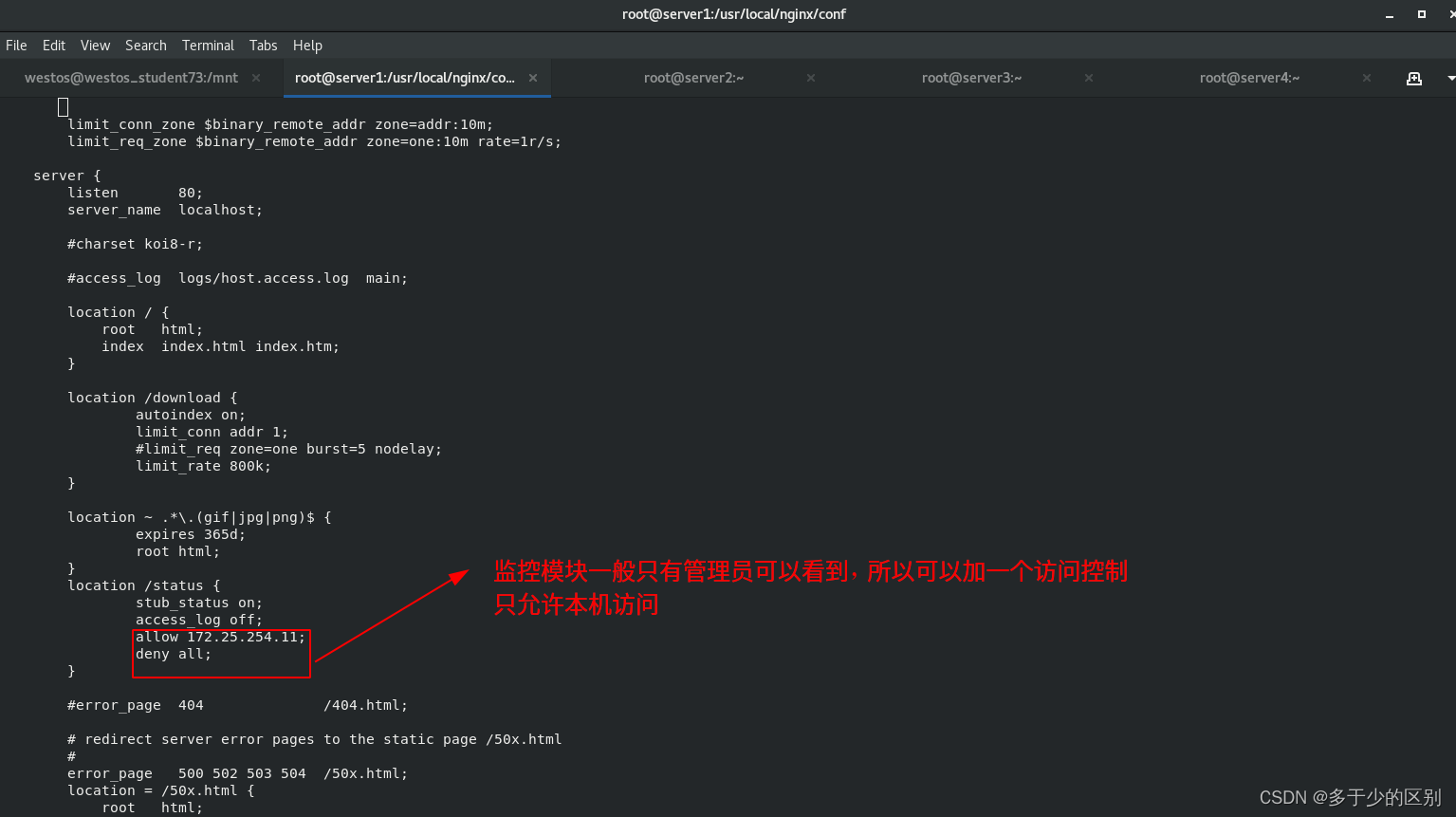Click the 'server {' line
1456x817 pixels.
[66, 176]
